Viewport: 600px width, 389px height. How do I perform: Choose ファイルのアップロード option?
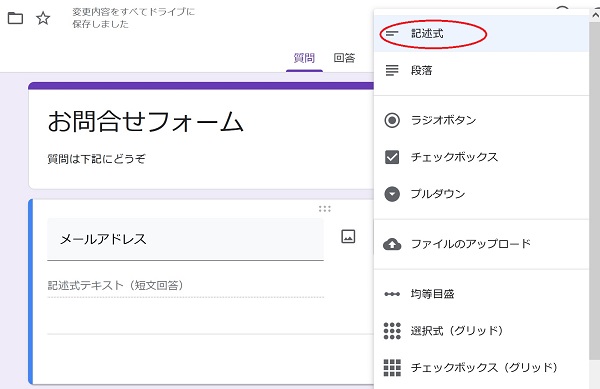point(481,244)
